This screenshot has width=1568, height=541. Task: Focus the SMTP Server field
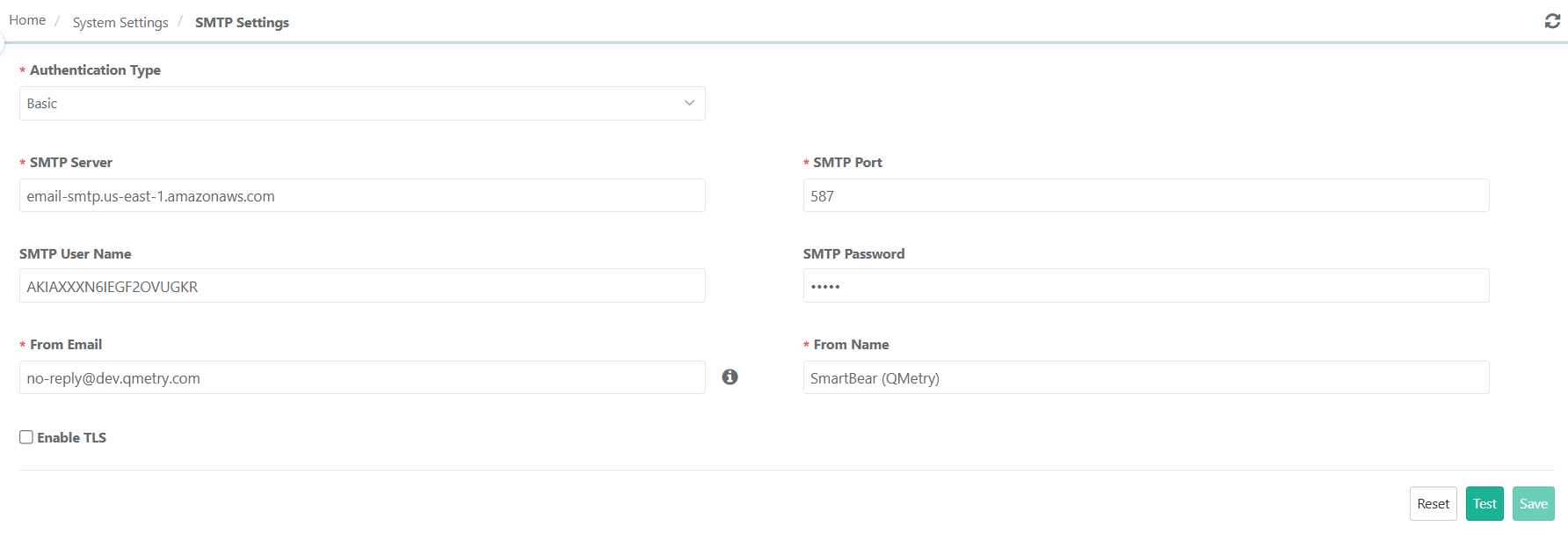[362, 195]
